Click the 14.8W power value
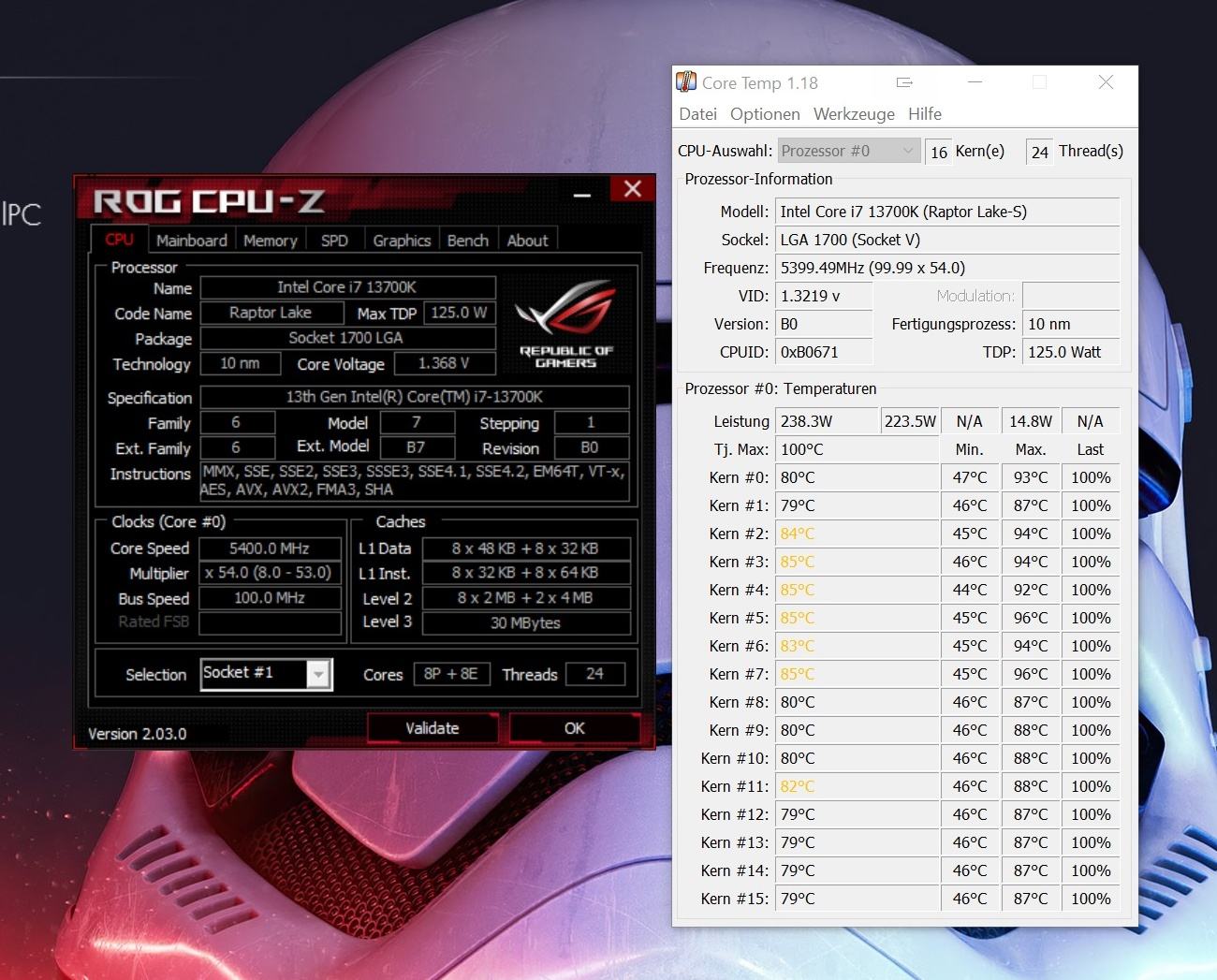This screenshot has width=1217, height=980. 1031,421
